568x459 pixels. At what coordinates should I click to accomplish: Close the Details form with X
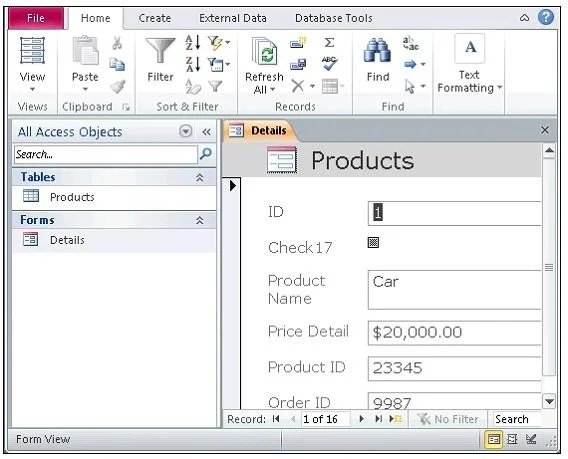(x=544, y=130)
